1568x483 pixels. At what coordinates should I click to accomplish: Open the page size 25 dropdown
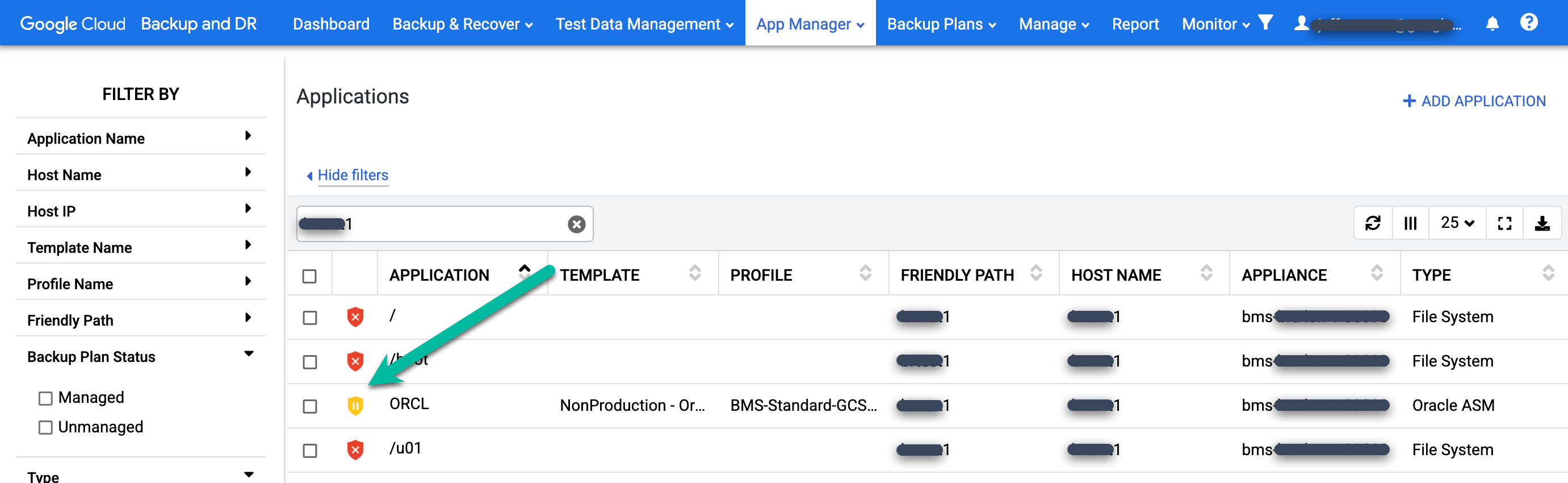[1457, 223]
